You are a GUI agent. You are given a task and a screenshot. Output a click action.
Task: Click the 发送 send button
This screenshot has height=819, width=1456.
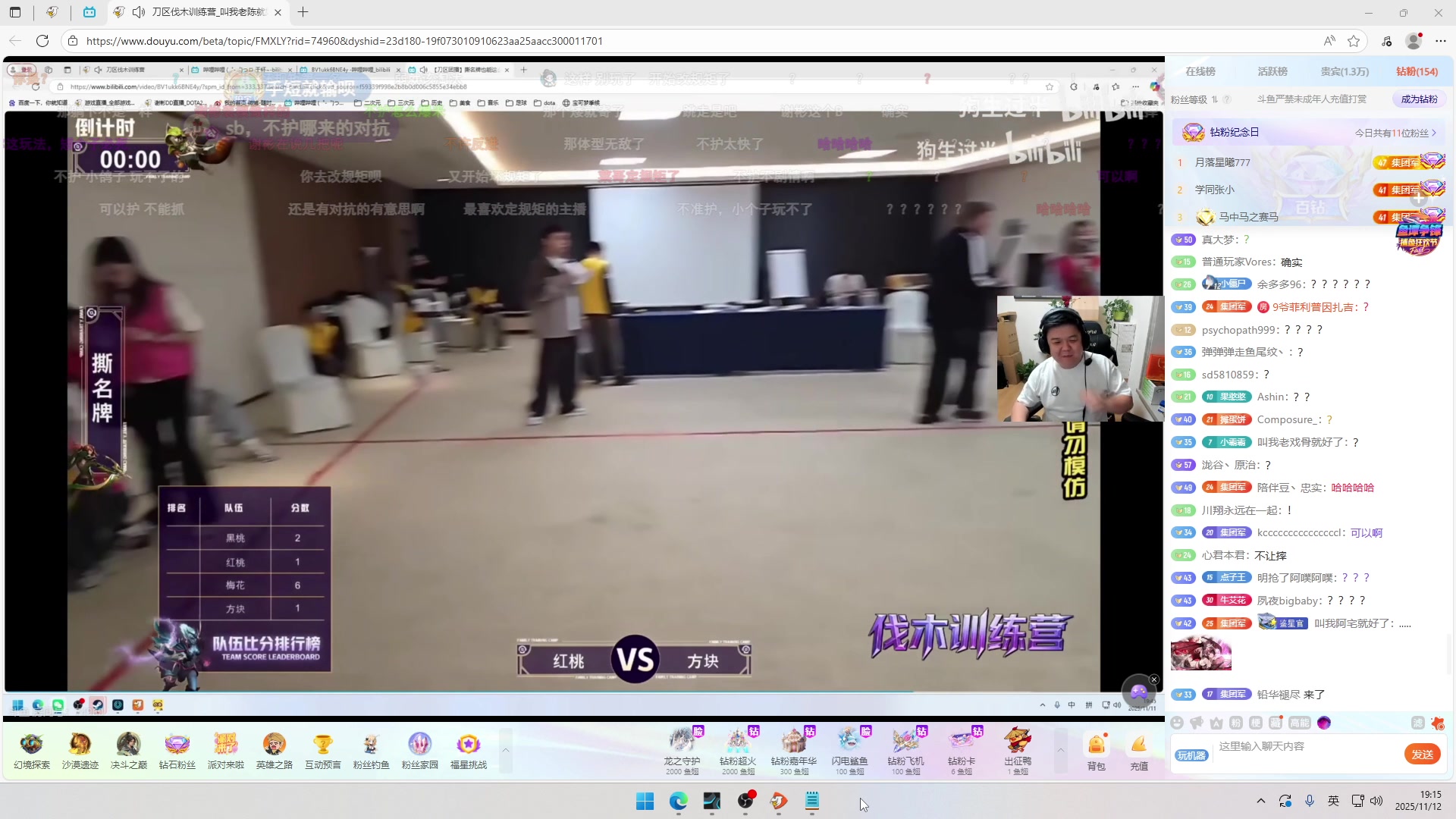coord(1423,755)
